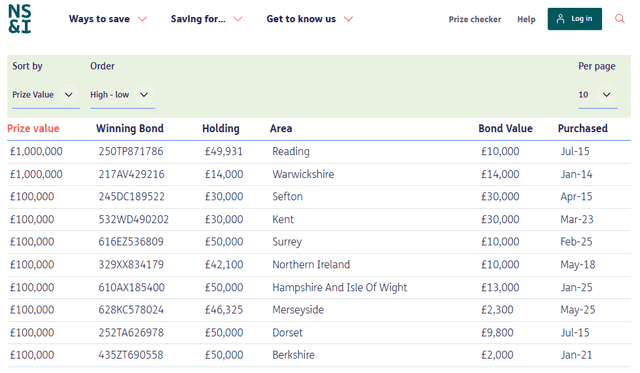Click purchased date Feb-25
Screen dimensions: 640x373
576,242
